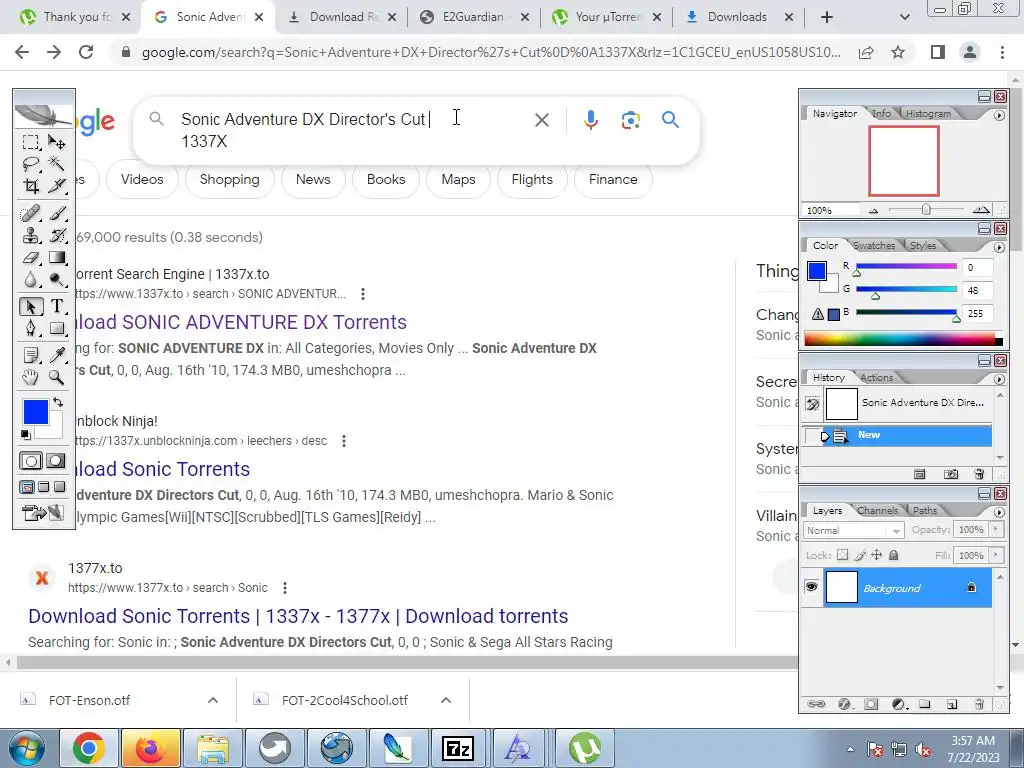Select the Pen tool
The image size is (1024, 768).
[x=31, y=328]
